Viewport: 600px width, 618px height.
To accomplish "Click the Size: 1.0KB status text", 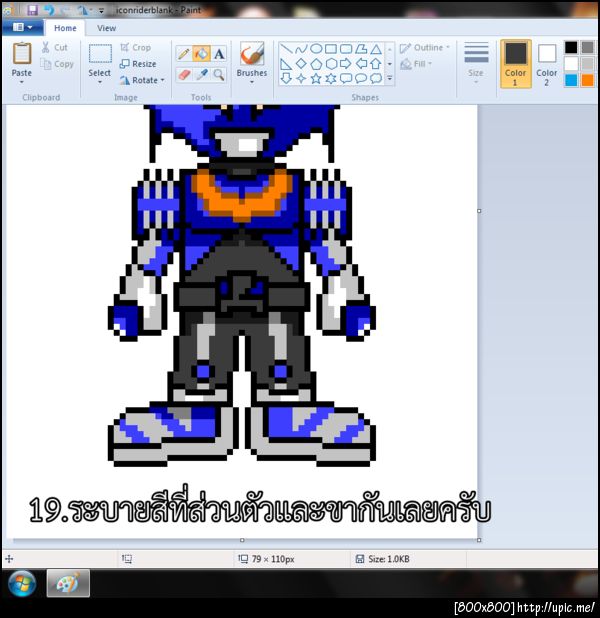I will coord(389,559).
